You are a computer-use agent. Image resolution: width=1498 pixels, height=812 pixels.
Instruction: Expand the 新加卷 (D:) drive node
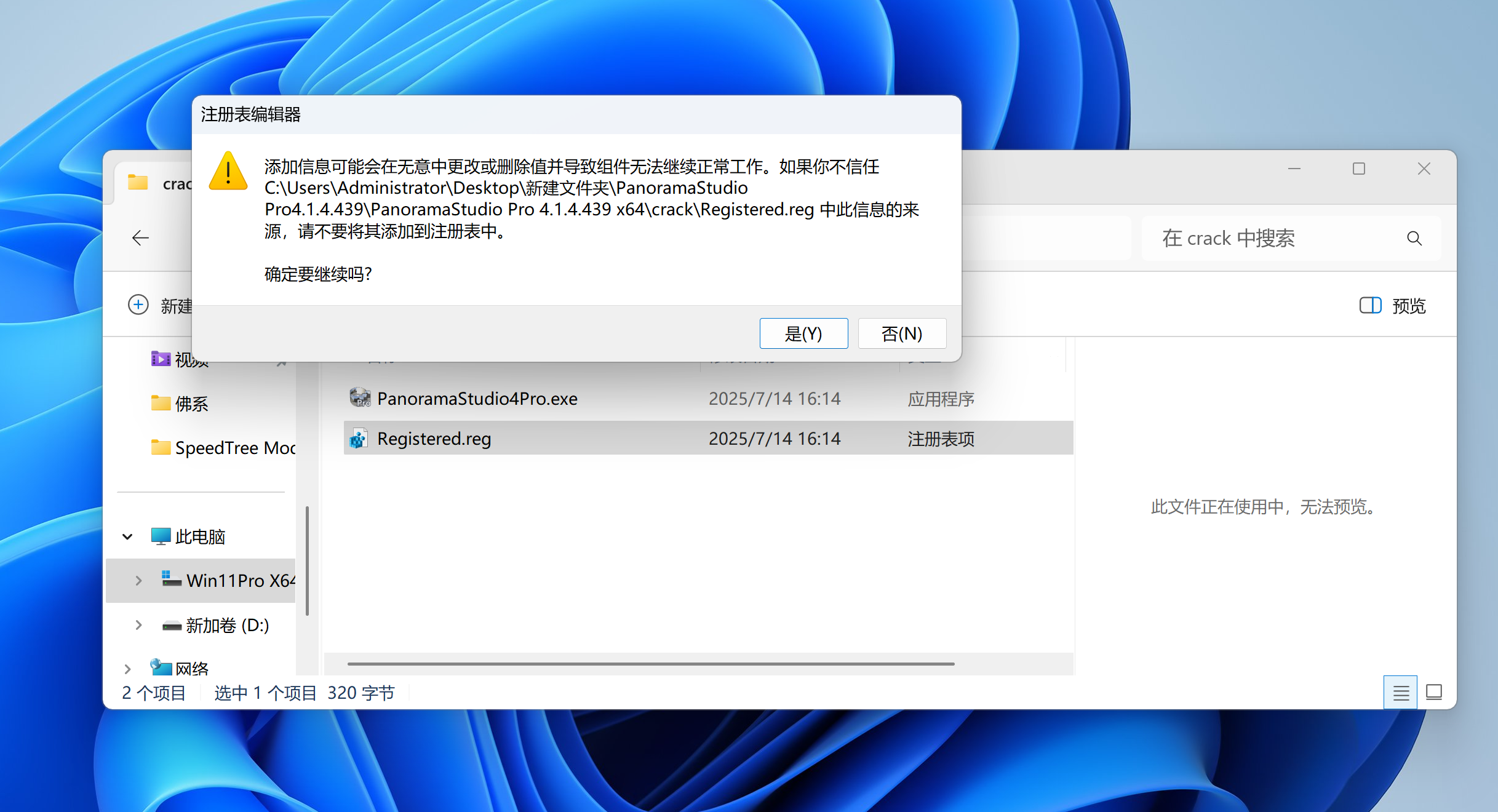coord(138,625)
